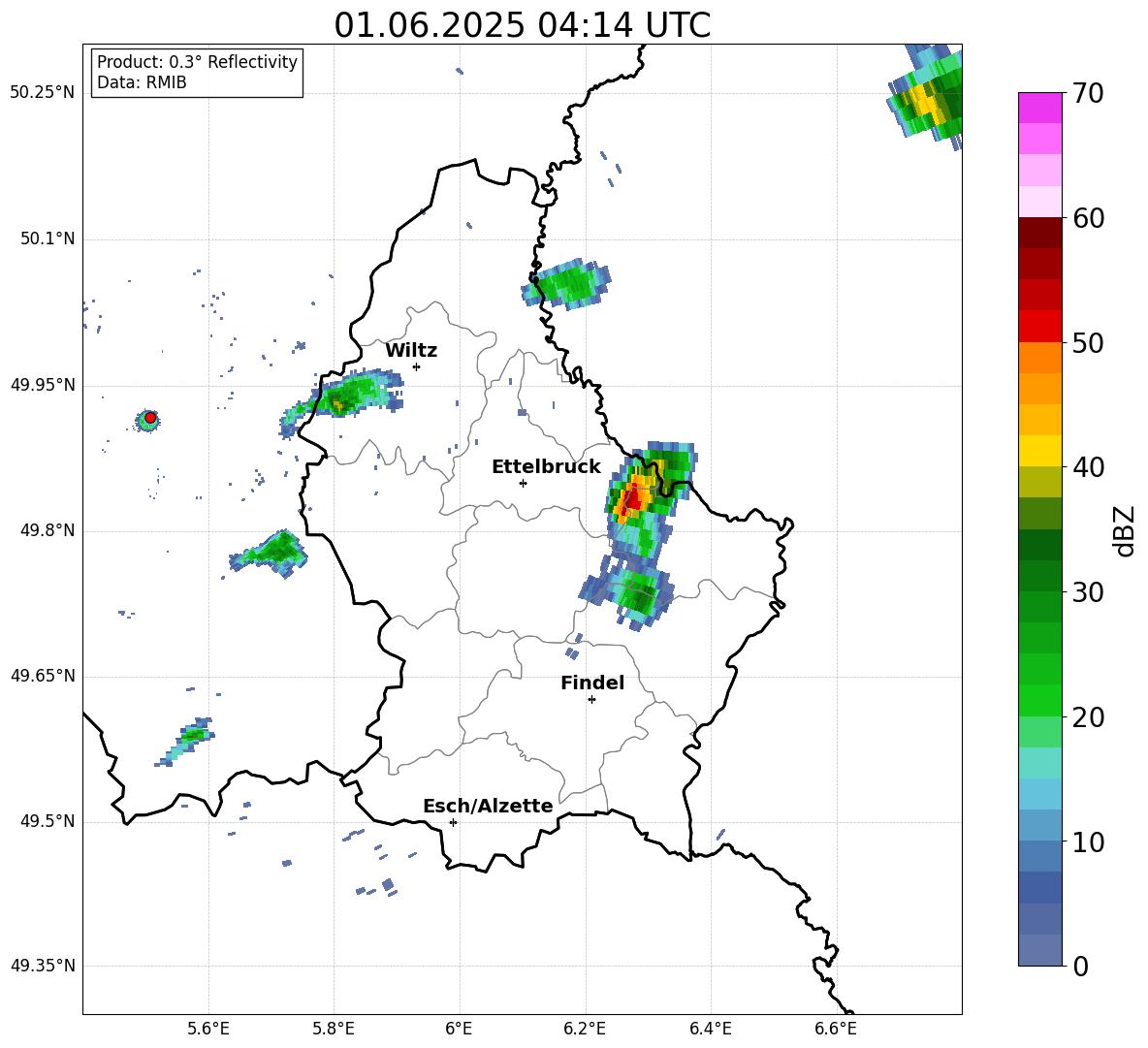Click the light blue swatch just above 10 dBZ

(1040, 825)
